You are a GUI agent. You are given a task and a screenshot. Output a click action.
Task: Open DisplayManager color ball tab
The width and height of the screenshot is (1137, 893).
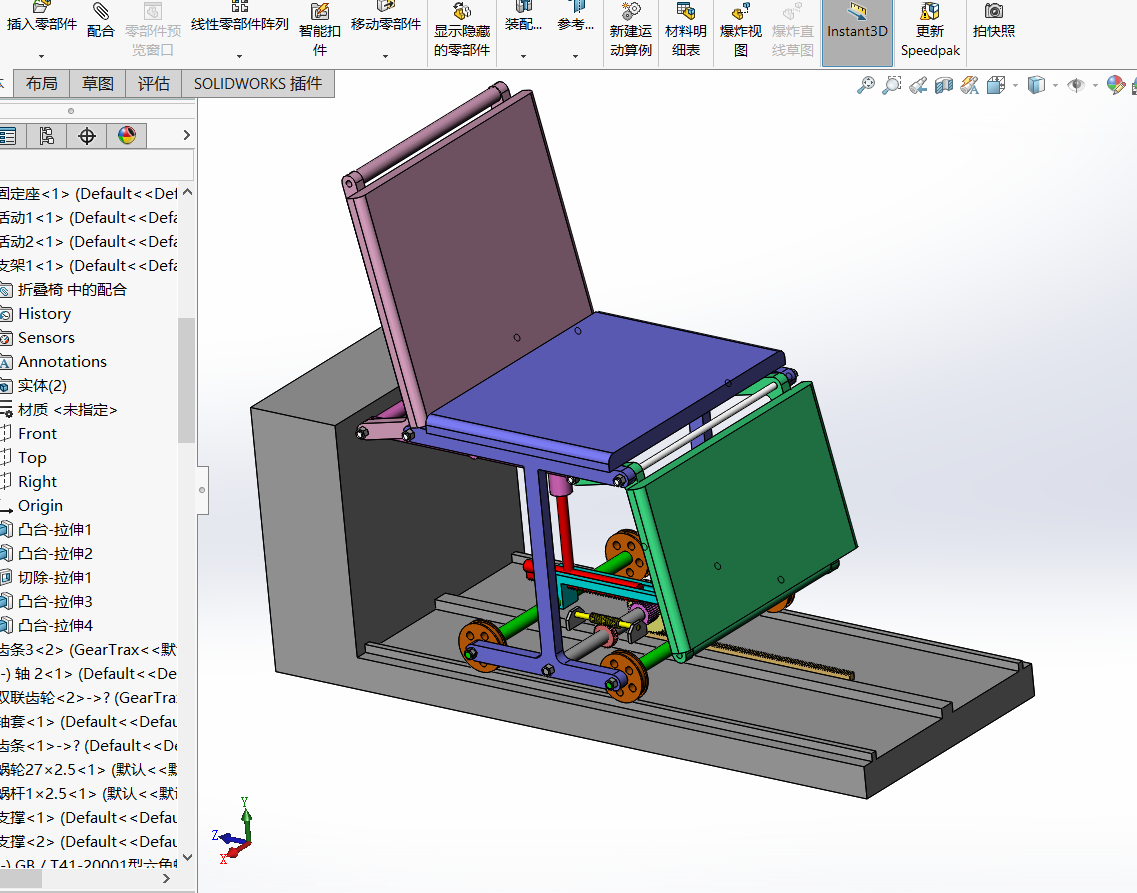coord(127,136)
